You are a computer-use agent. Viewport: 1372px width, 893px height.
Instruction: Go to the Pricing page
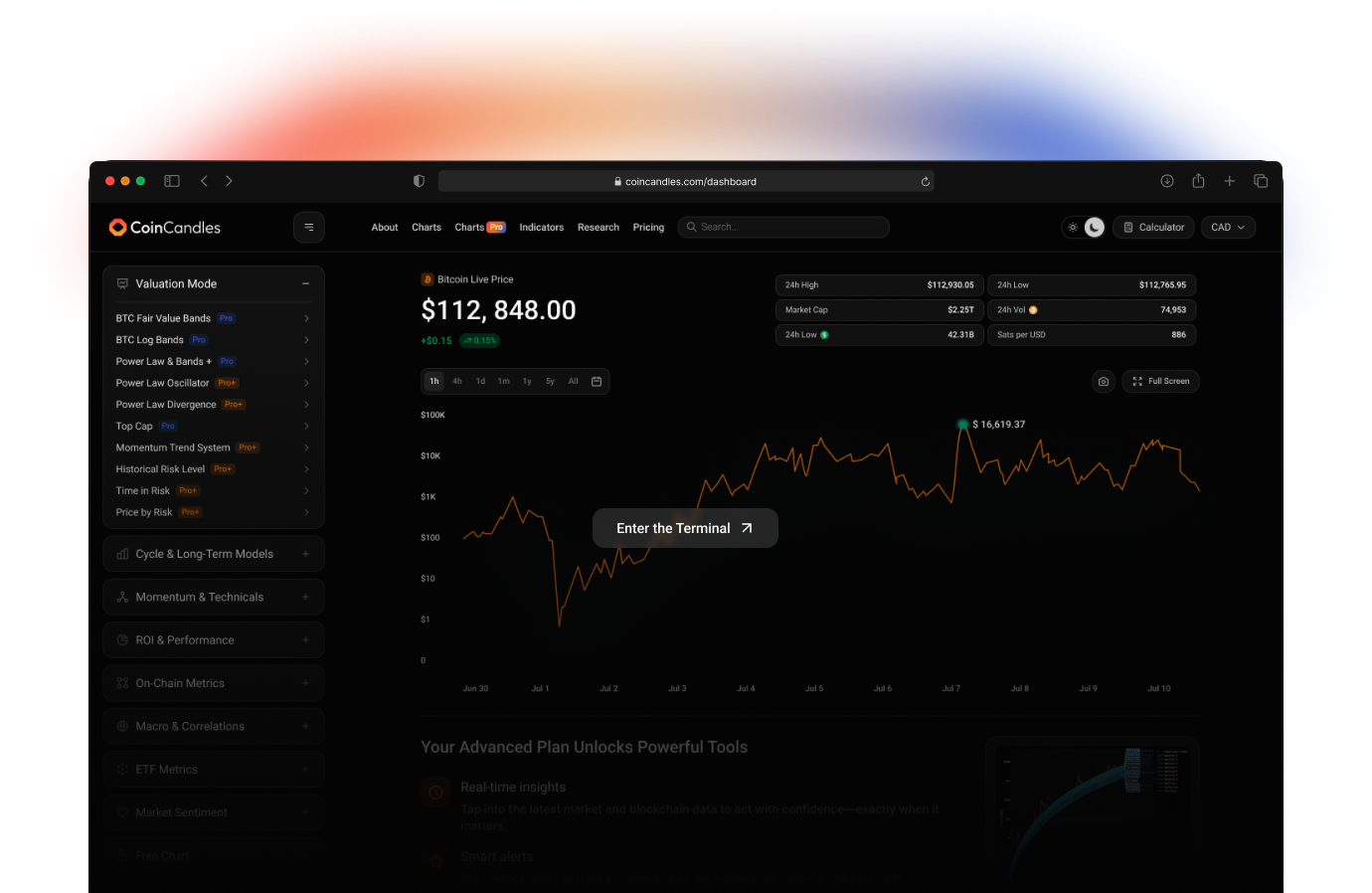click(648, 228)
